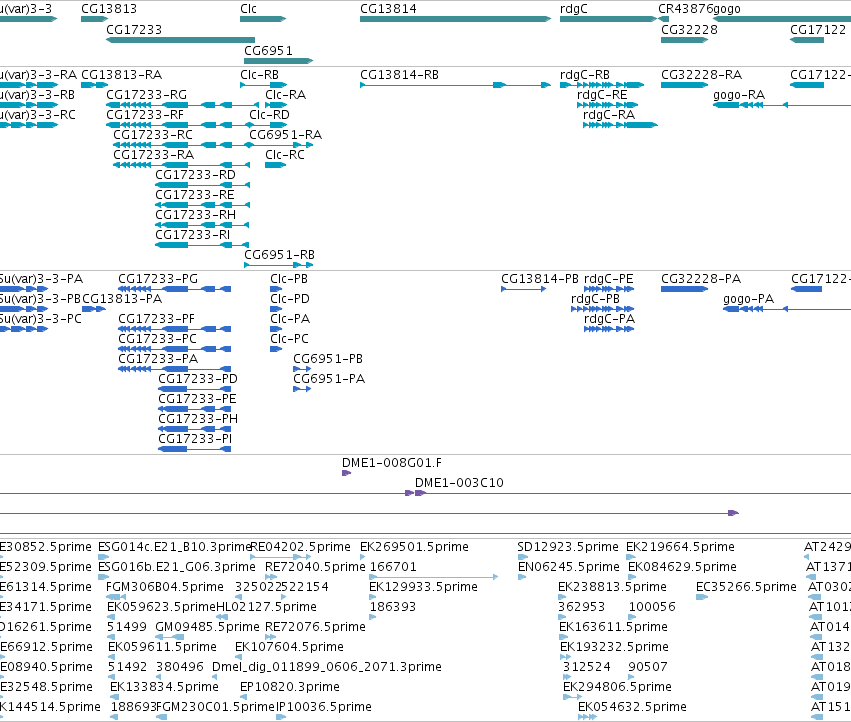Click the EK269501.5prime EST label

pos(414,547)
